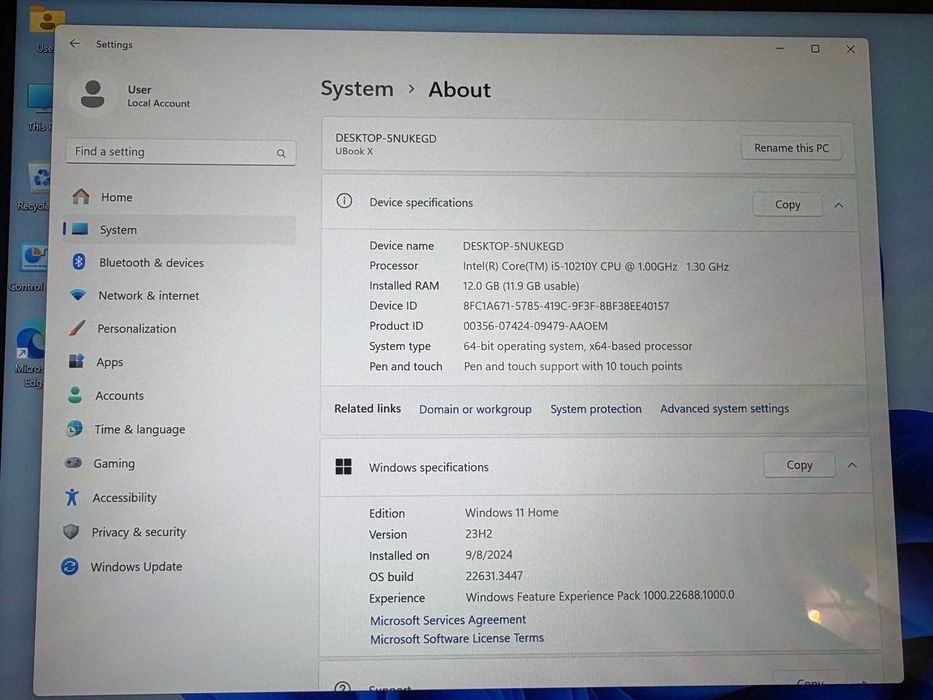Collapse the Windows specifications section
This screenshot has height=700, width=933.
tap(852, 465)
